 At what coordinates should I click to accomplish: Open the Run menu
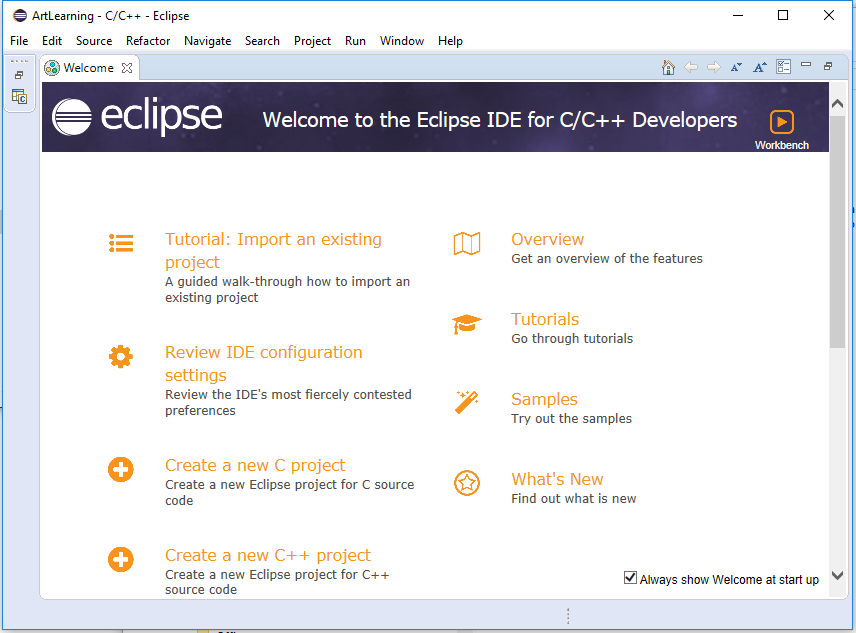click(x=355, y=41)
